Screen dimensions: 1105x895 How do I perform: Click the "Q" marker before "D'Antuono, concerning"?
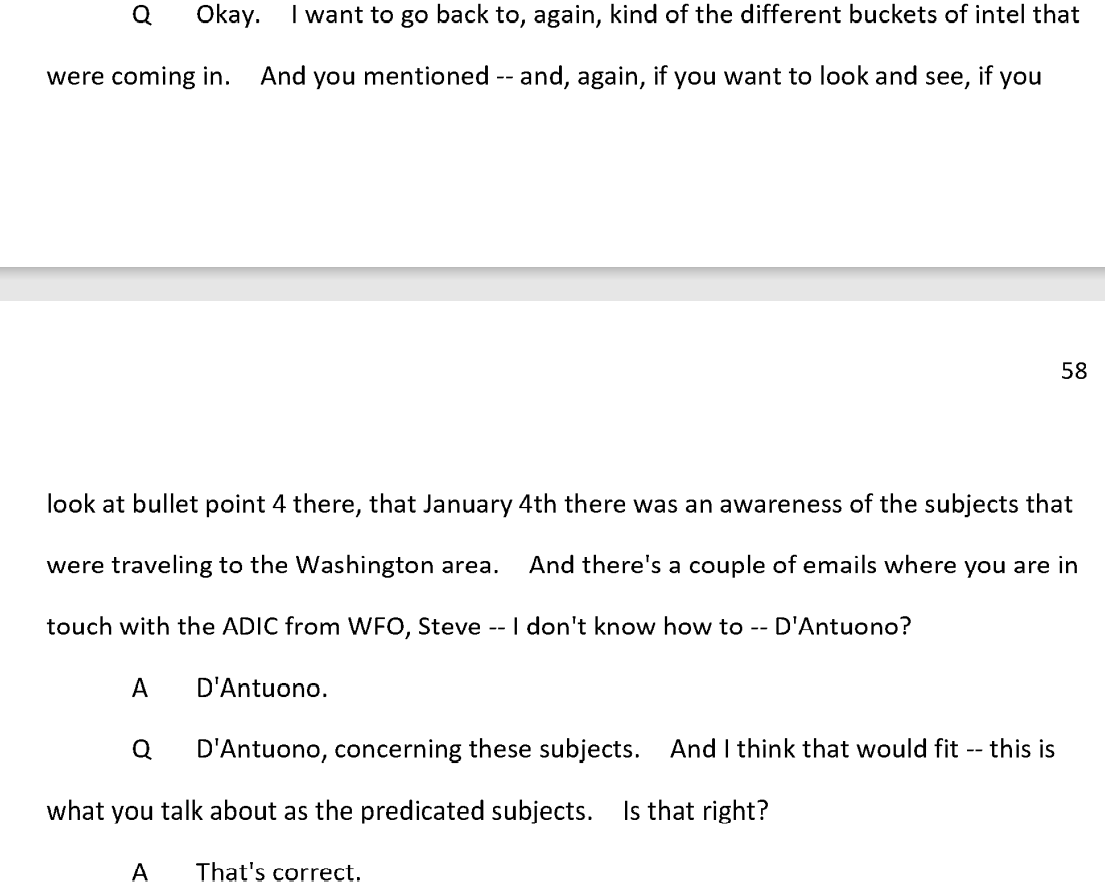click(141, 749)
